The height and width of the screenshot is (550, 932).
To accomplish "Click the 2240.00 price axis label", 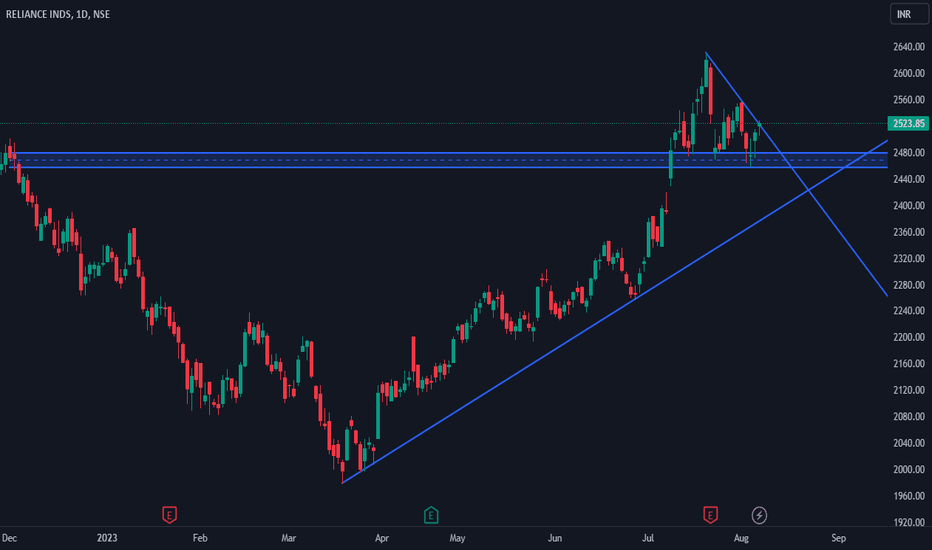I will coord(908,311).
